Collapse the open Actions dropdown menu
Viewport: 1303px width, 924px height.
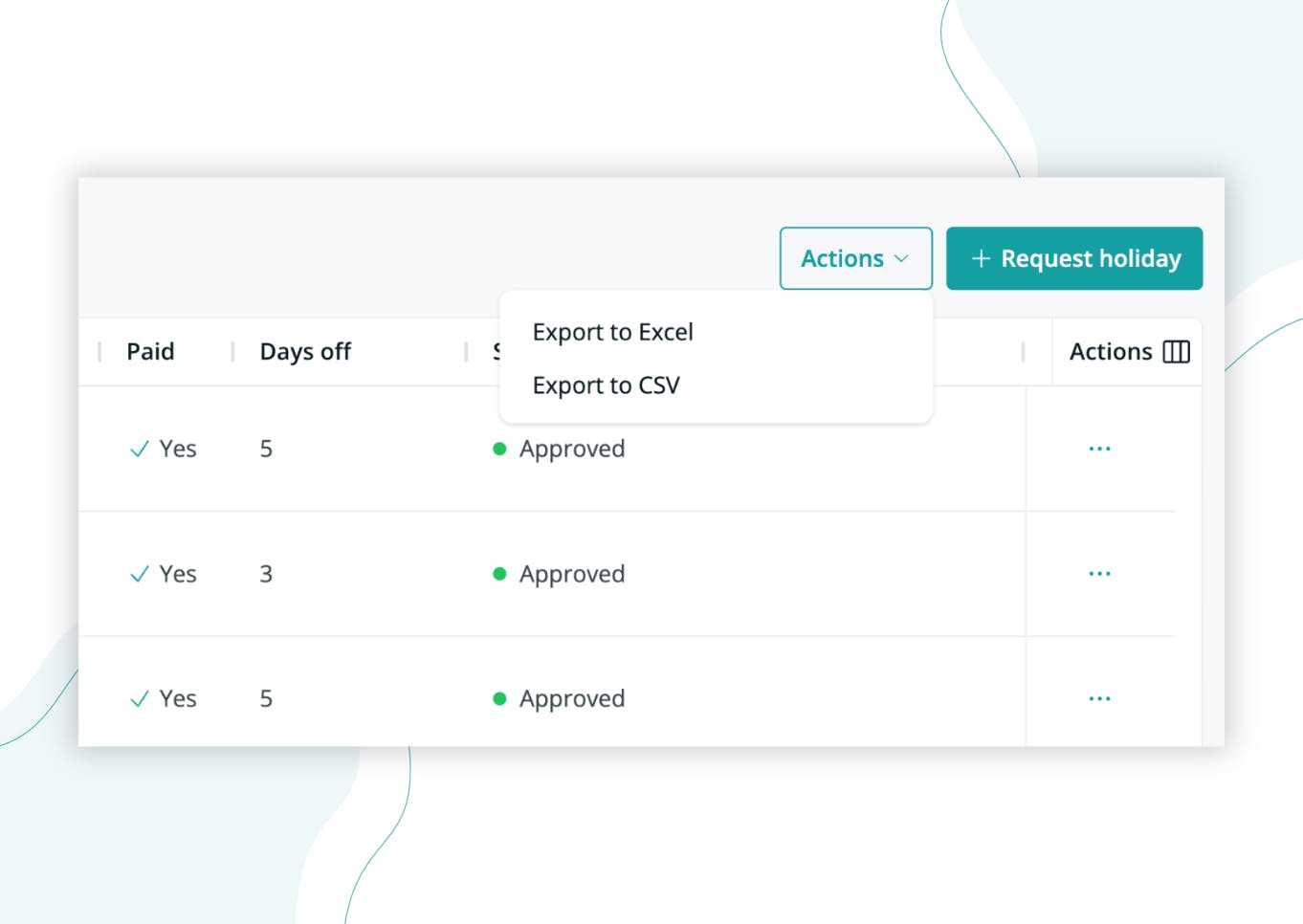[855, 258]
